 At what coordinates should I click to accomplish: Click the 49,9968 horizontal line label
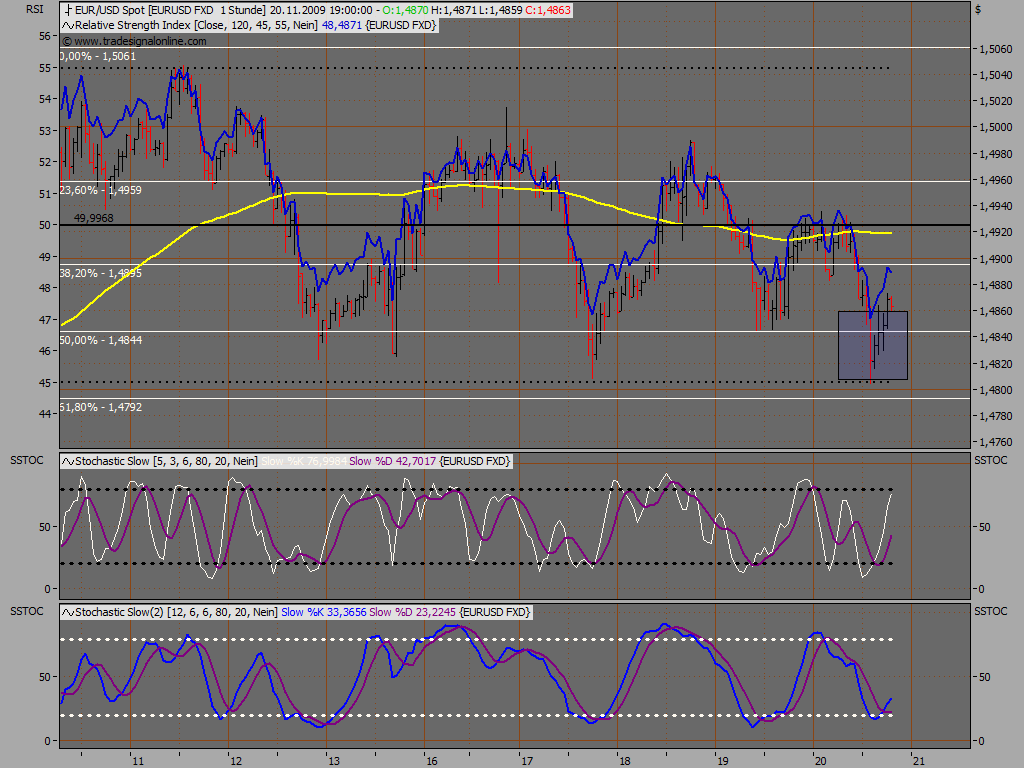point(93,218)
